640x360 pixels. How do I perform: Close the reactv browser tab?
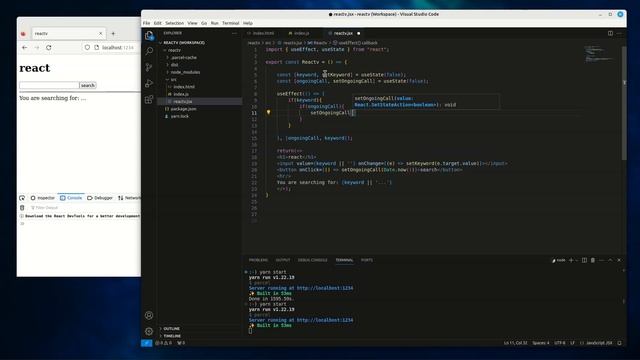click(x=100, y=33)
